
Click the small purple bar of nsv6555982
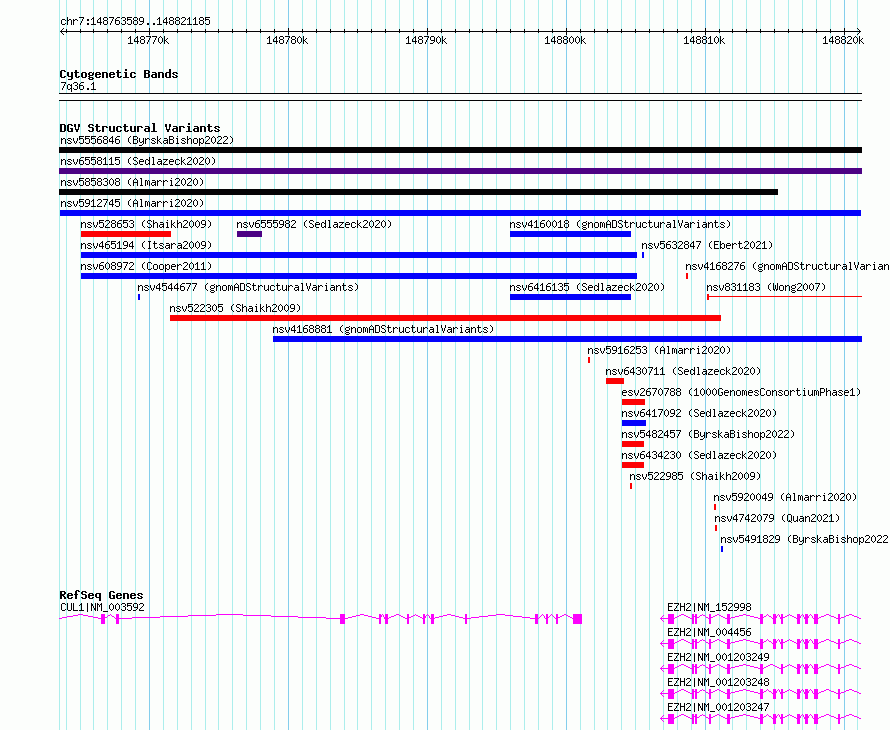(x=250, y=234)
